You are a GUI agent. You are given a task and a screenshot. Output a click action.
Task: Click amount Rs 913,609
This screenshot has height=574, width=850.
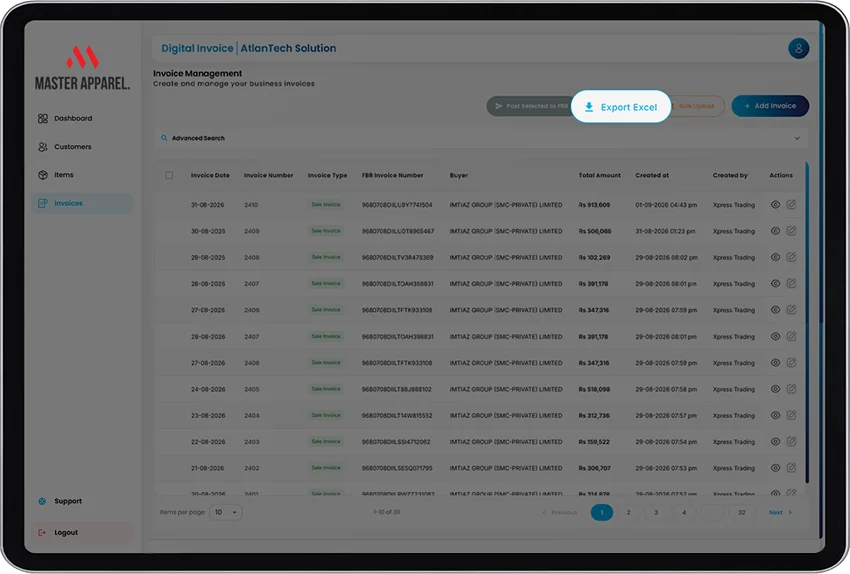tap(594, 205)
